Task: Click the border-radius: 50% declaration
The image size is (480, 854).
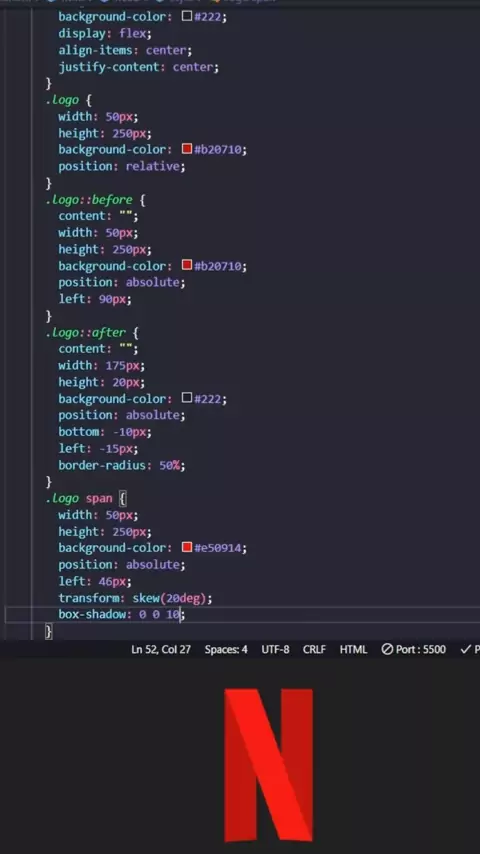Action: (x=122, y=465)
